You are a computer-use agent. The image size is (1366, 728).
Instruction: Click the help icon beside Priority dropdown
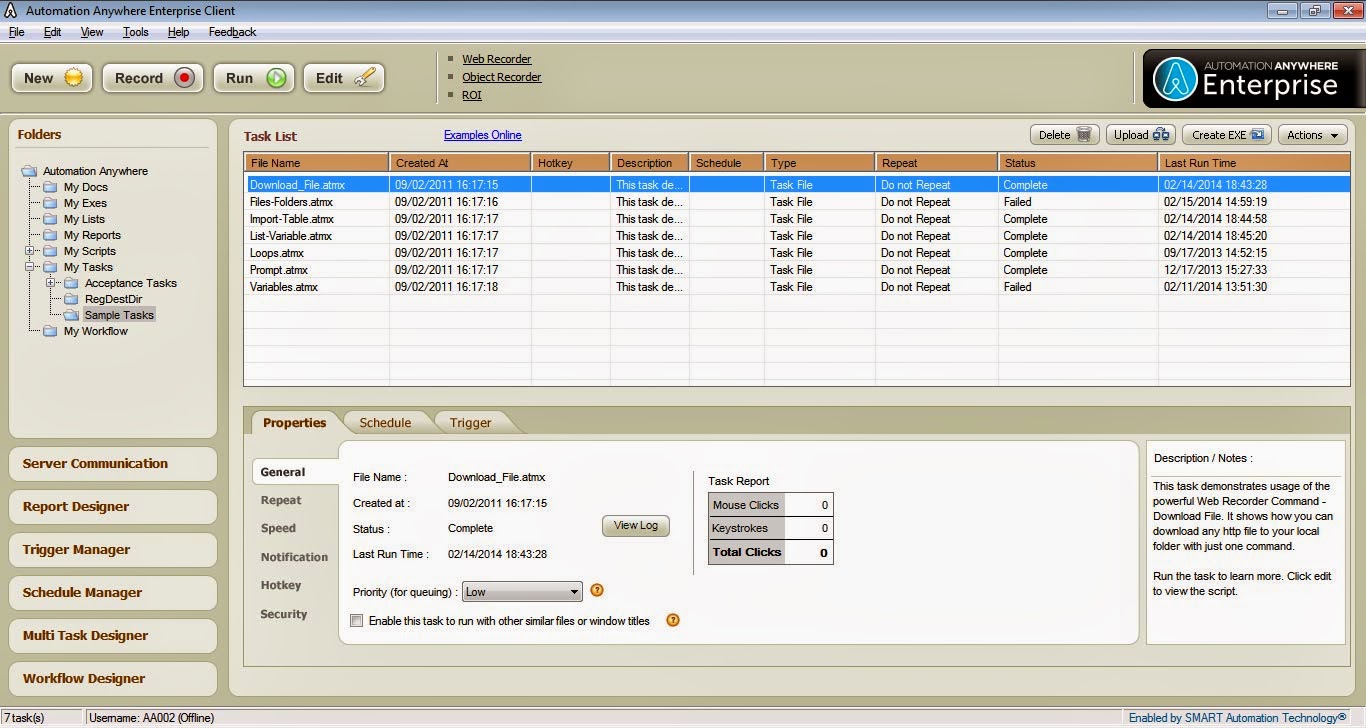click(597, 590)
